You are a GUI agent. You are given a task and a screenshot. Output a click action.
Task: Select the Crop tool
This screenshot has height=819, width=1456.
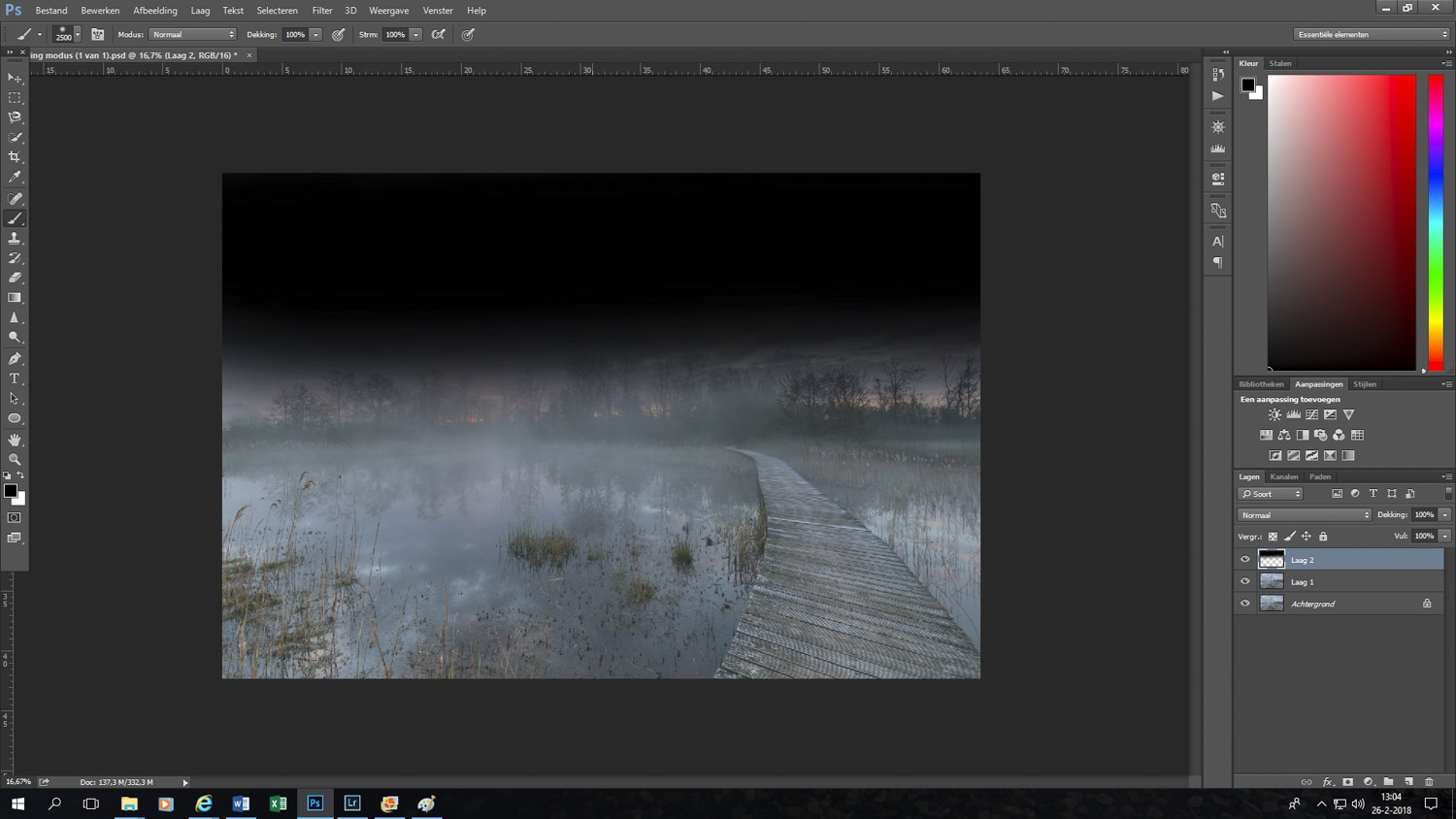15,157
